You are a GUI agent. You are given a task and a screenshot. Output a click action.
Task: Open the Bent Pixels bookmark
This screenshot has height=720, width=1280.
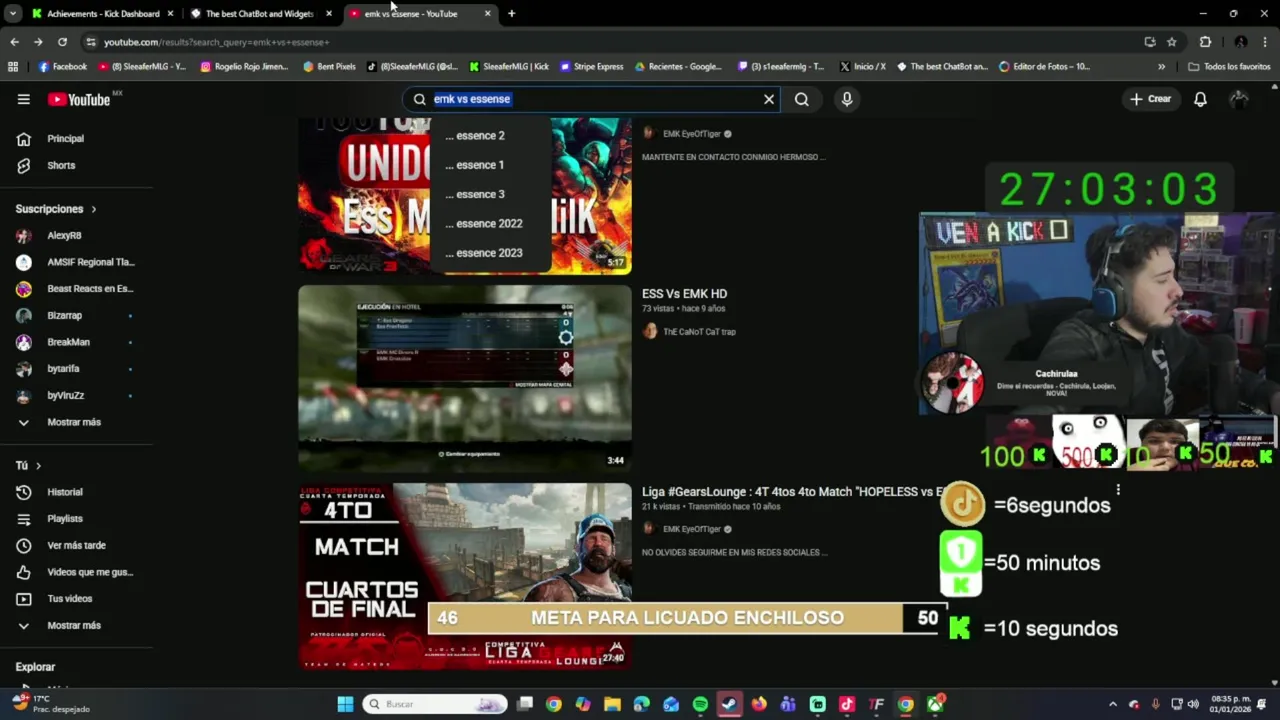329,67
